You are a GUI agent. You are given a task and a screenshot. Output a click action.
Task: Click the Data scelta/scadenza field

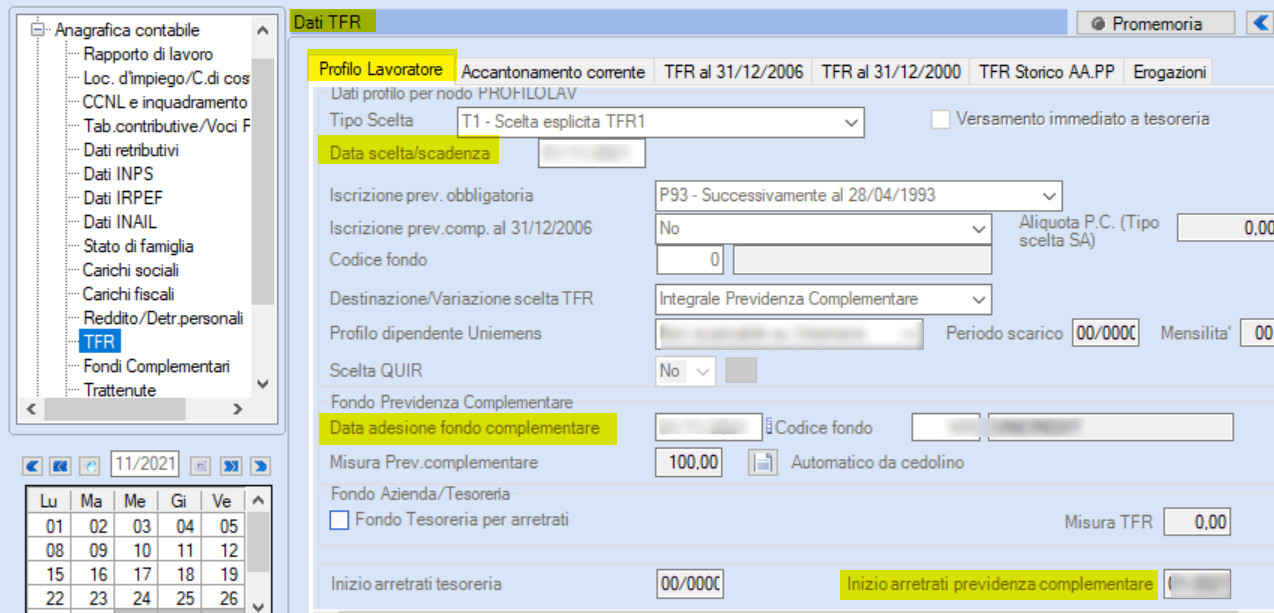591,153
